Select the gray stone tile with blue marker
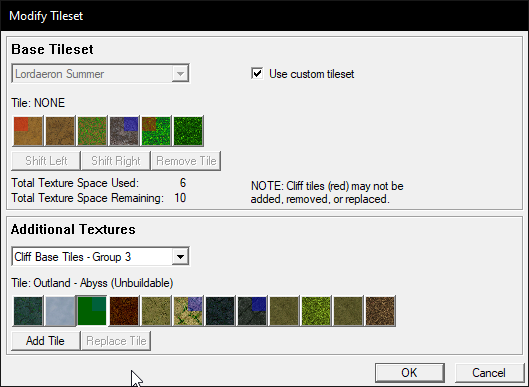 click(x=124, y=131)
